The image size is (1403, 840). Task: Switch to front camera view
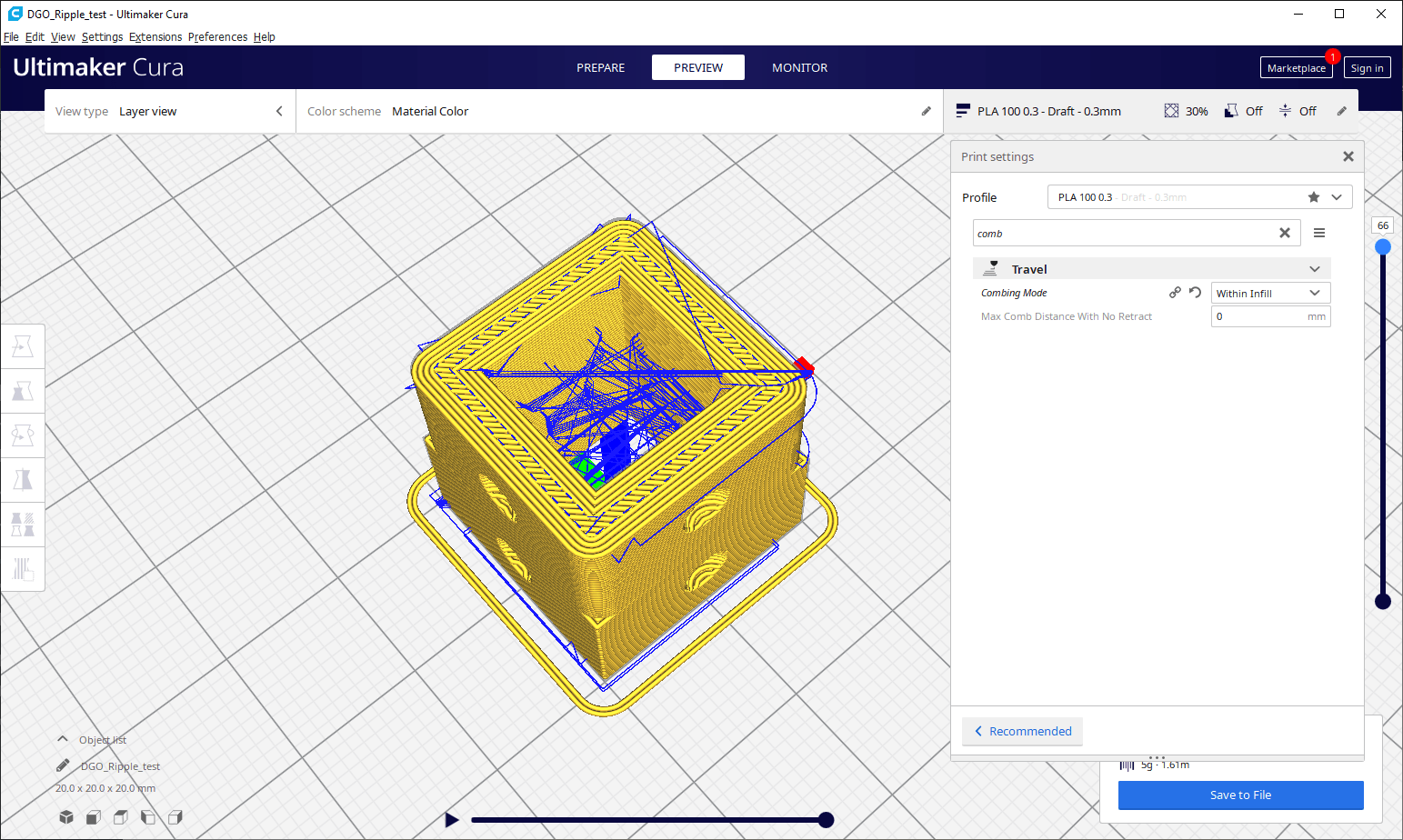coord(93,817)
